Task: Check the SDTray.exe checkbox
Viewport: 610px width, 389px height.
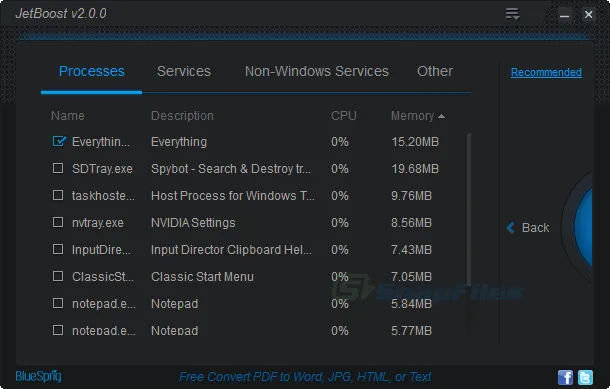Action: click(x=58, y=168)
